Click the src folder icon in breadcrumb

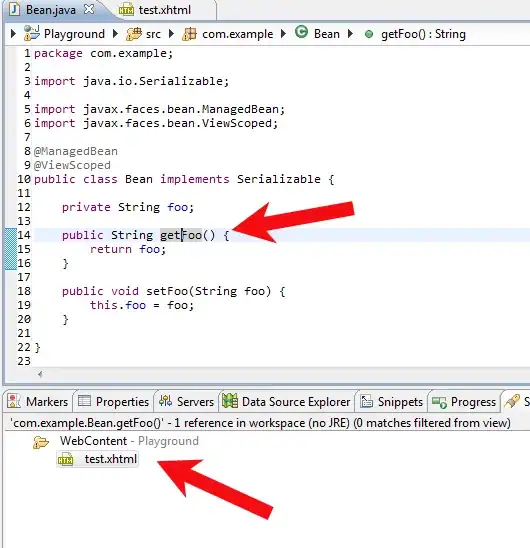tap(134, 34)
